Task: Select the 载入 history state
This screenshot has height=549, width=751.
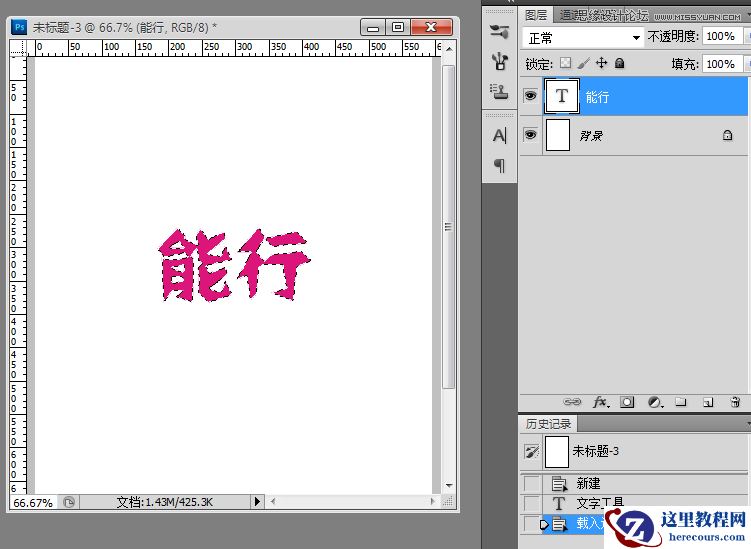Action: coord(575,524)
